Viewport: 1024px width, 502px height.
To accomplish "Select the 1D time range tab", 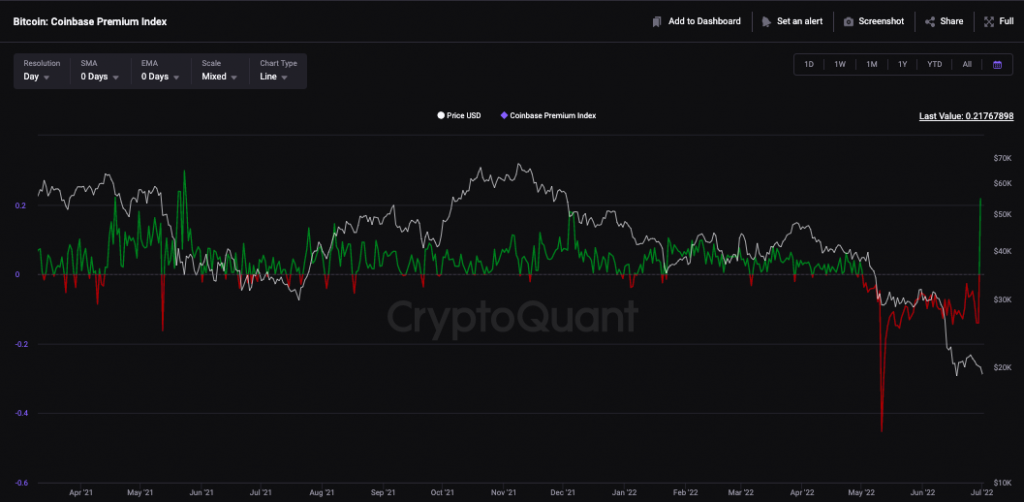I will click(x=808, y=65).
